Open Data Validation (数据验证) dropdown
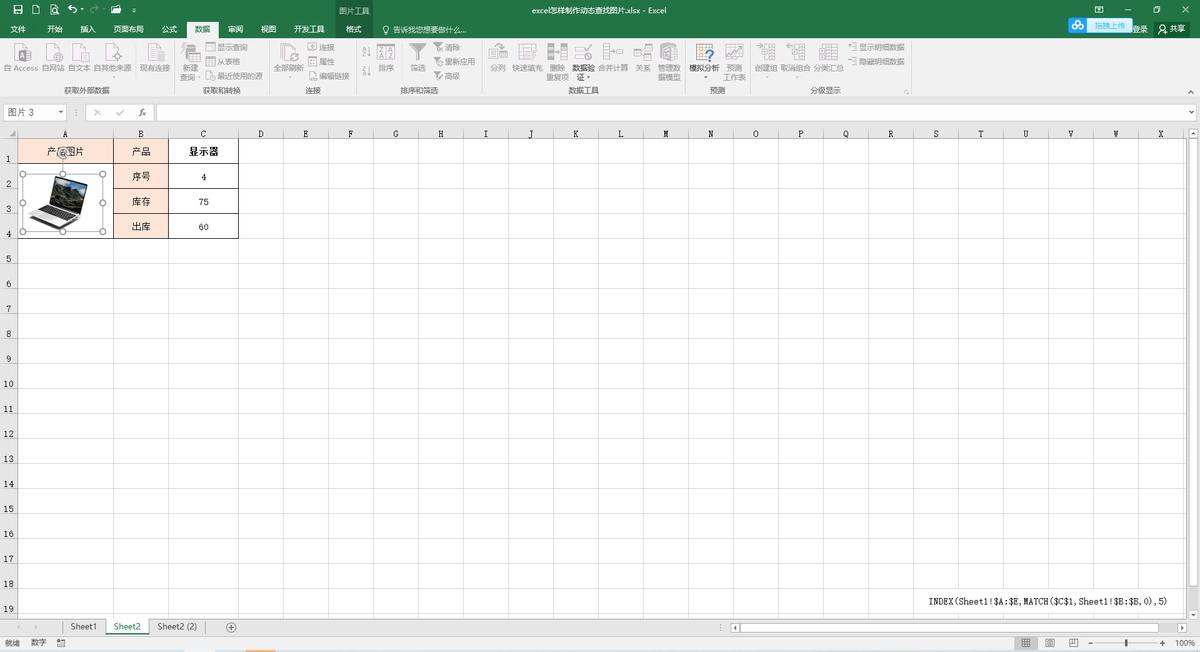The width and height of the screenshot is (1200, 652). [x=583, y=61]
